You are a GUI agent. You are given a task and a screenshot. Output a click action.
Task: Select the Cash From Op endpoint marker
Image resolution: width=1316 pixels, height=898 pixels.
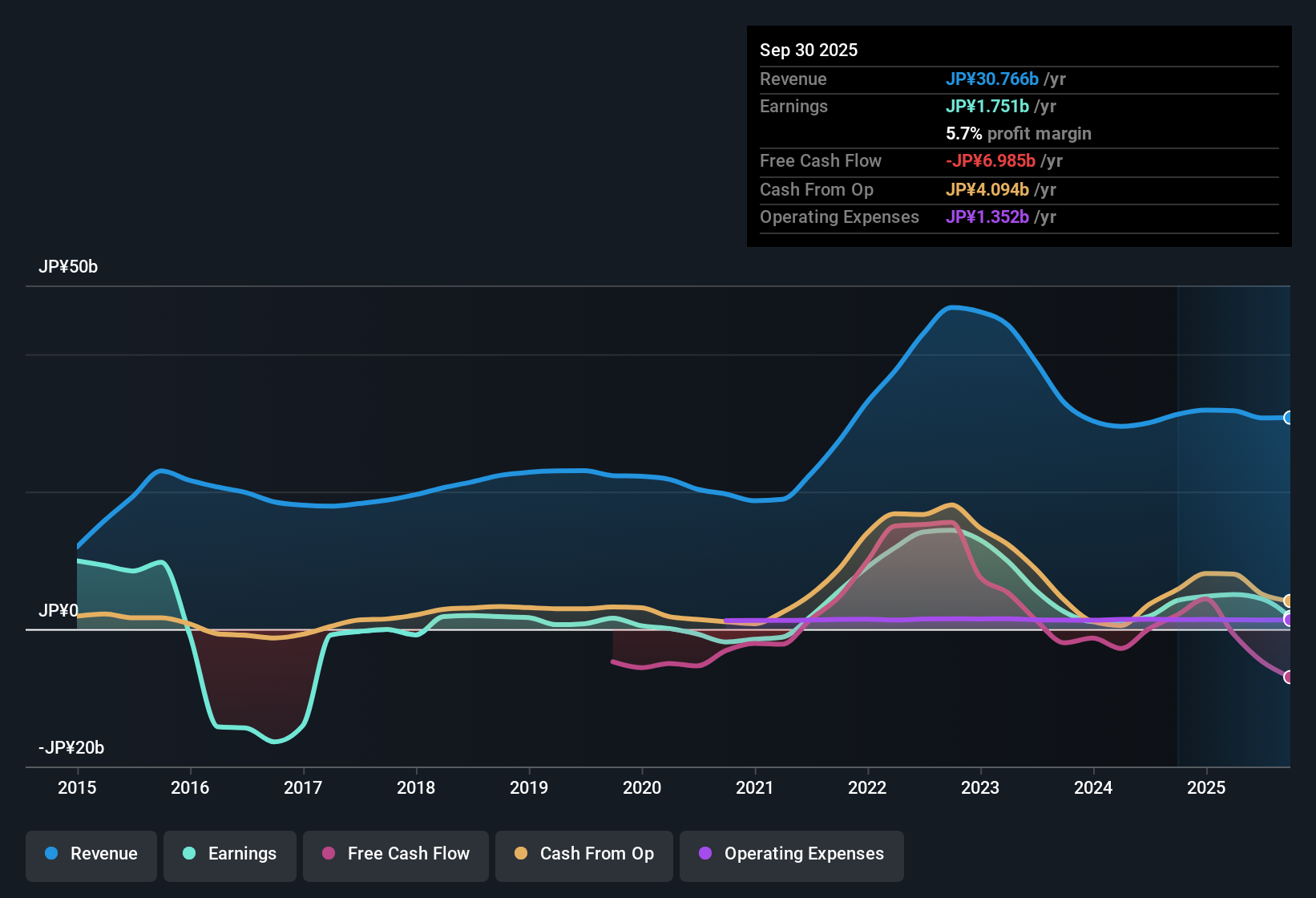[1288, 600]
